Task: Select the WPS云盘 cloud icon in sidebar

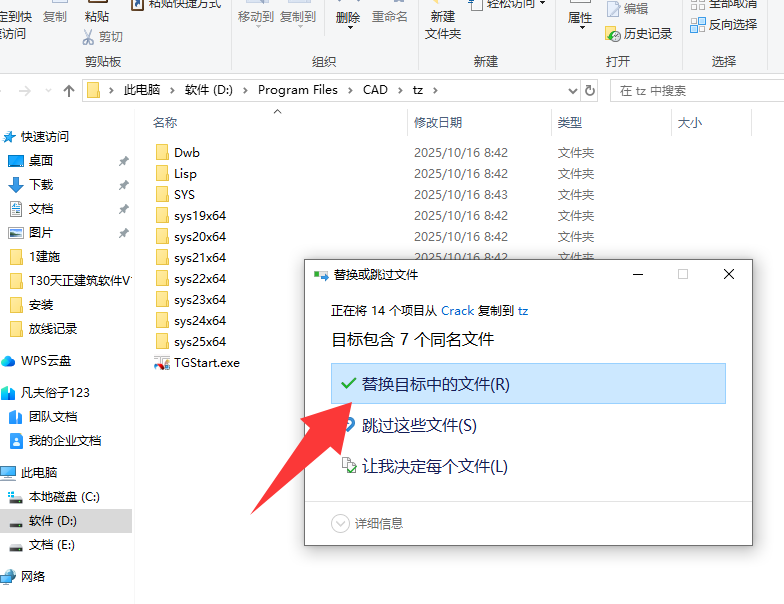Action: 9,361
